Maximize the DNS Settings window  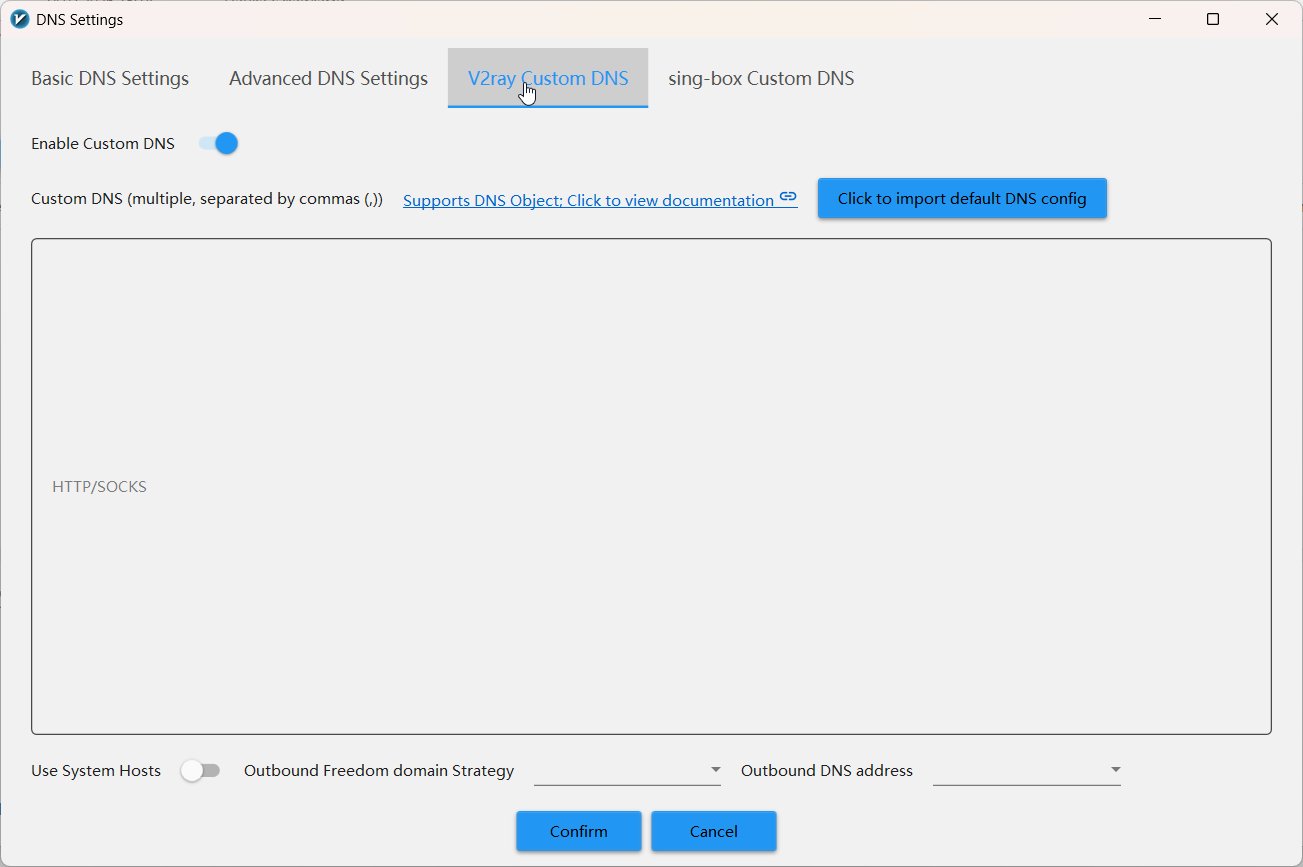click(x=1213, y=19)
